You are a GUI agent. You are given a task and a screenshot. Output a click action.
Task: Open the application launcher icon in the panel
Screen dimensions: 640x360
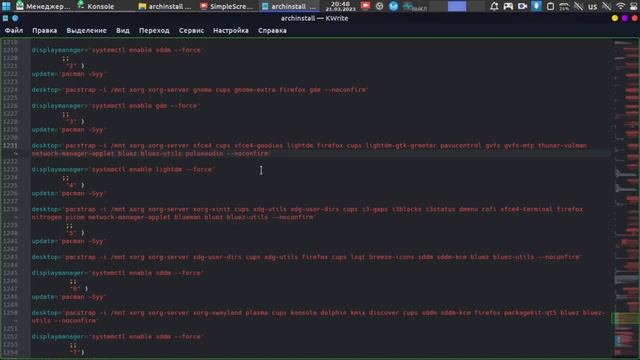tap(6, 6)
